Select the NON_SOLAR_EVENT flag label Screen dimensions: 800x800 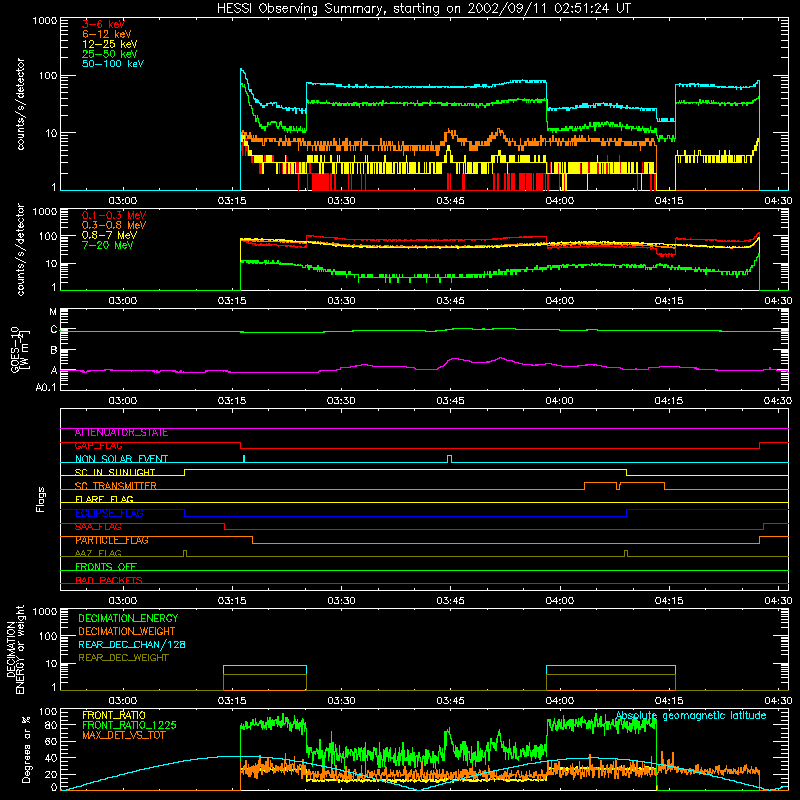pos(121,459)
